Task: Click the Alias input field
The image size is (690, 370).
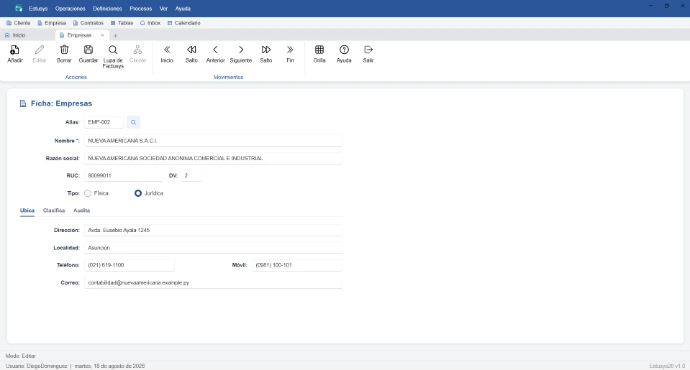Action: point(104,122)
